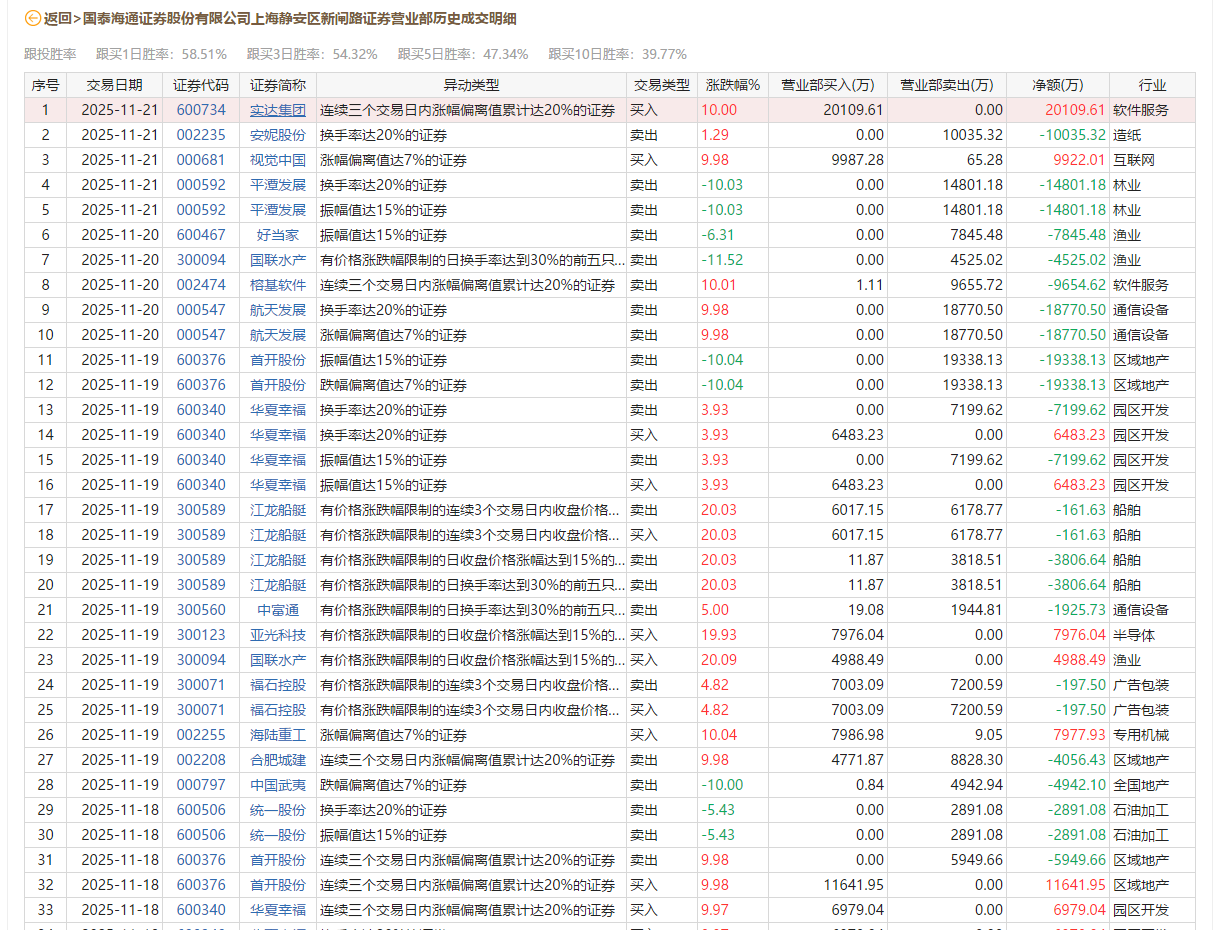Click the 行业 column header
The height and width of the screenshot is (930, 1229).
1152,85
